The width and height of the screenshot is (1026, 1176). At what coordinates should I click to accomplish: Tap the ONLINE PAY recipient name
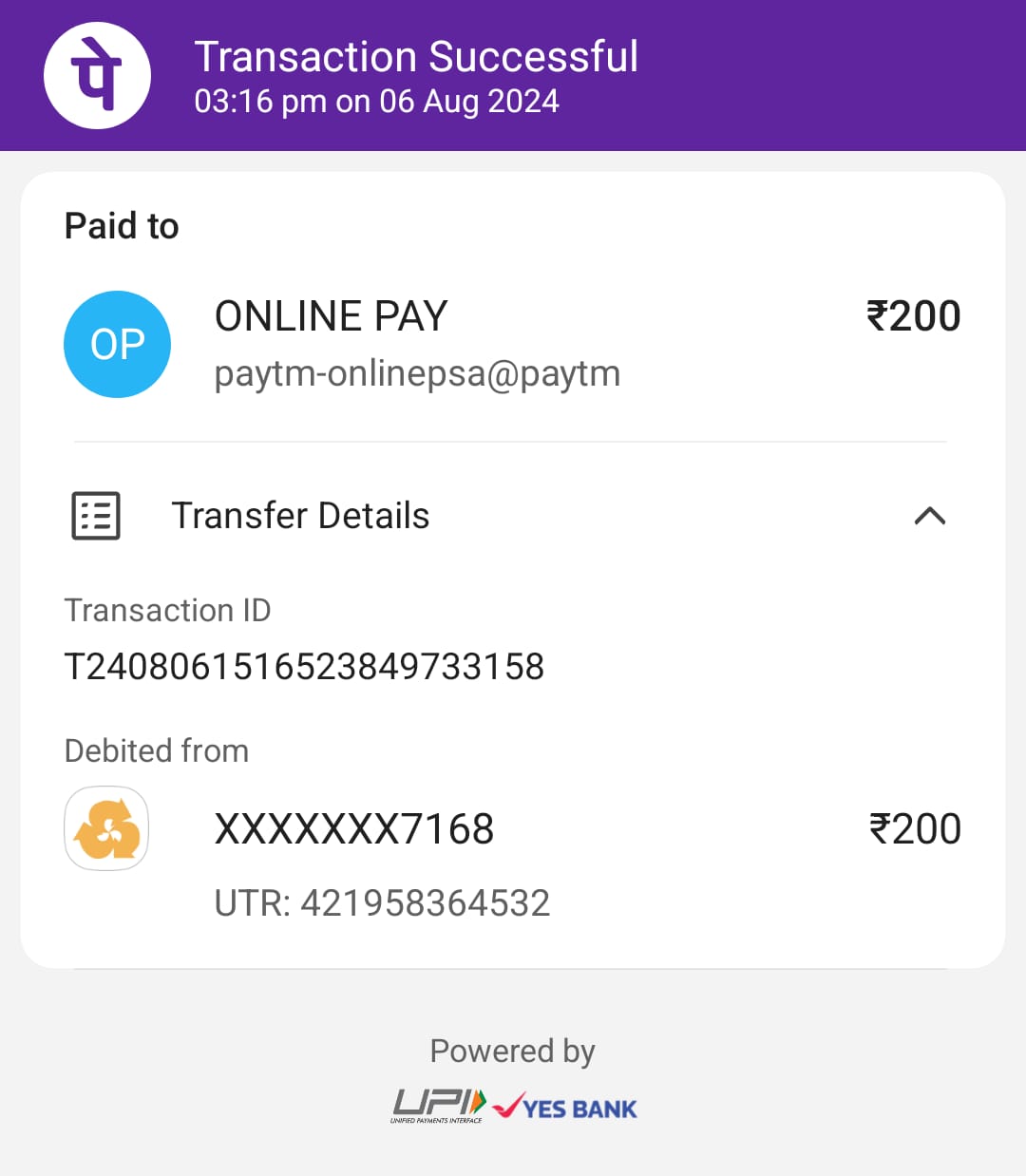point(331,316)
